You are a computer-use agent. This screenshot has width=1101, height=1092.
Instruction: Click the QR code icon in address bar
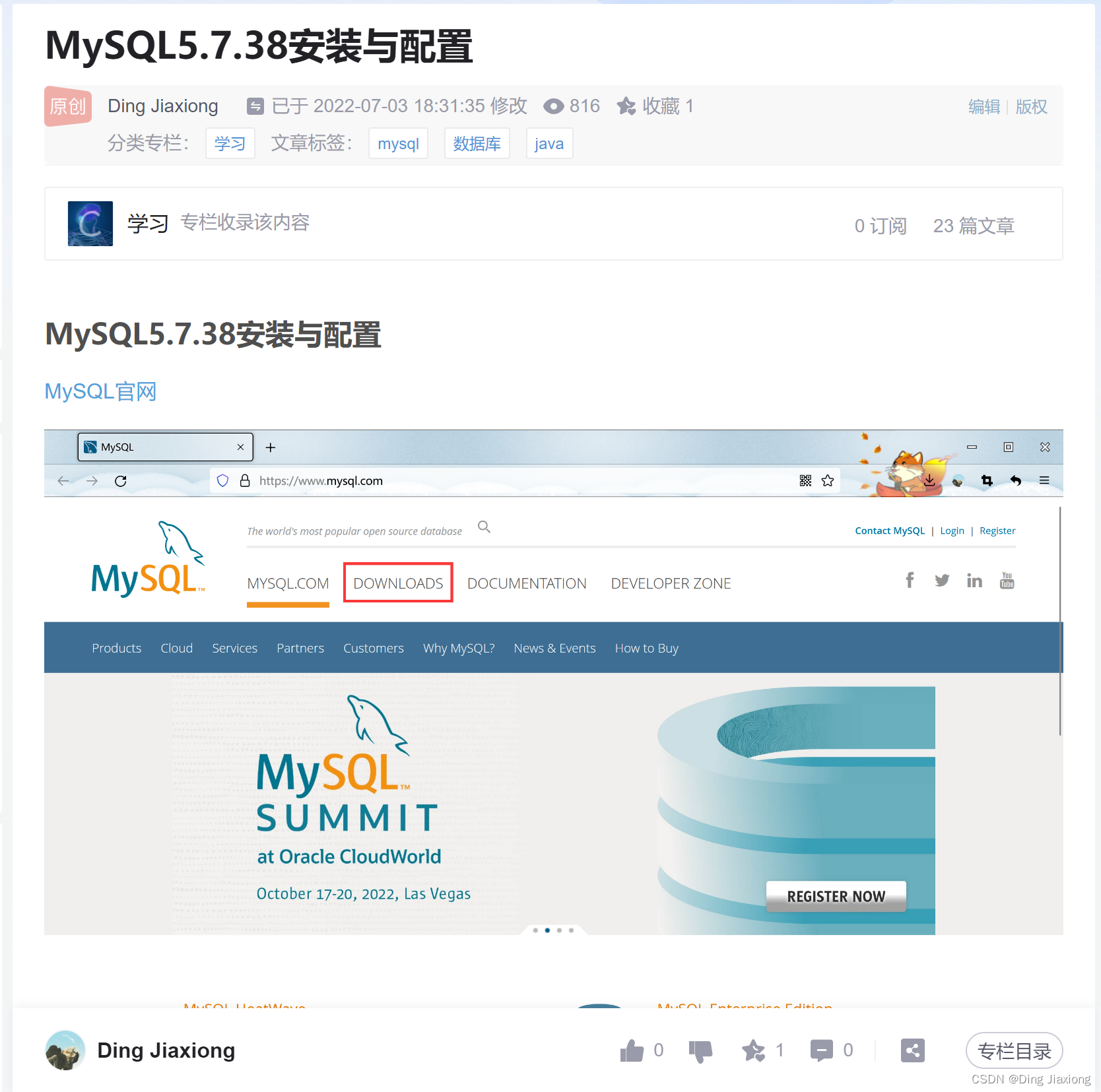pos(805,480)
